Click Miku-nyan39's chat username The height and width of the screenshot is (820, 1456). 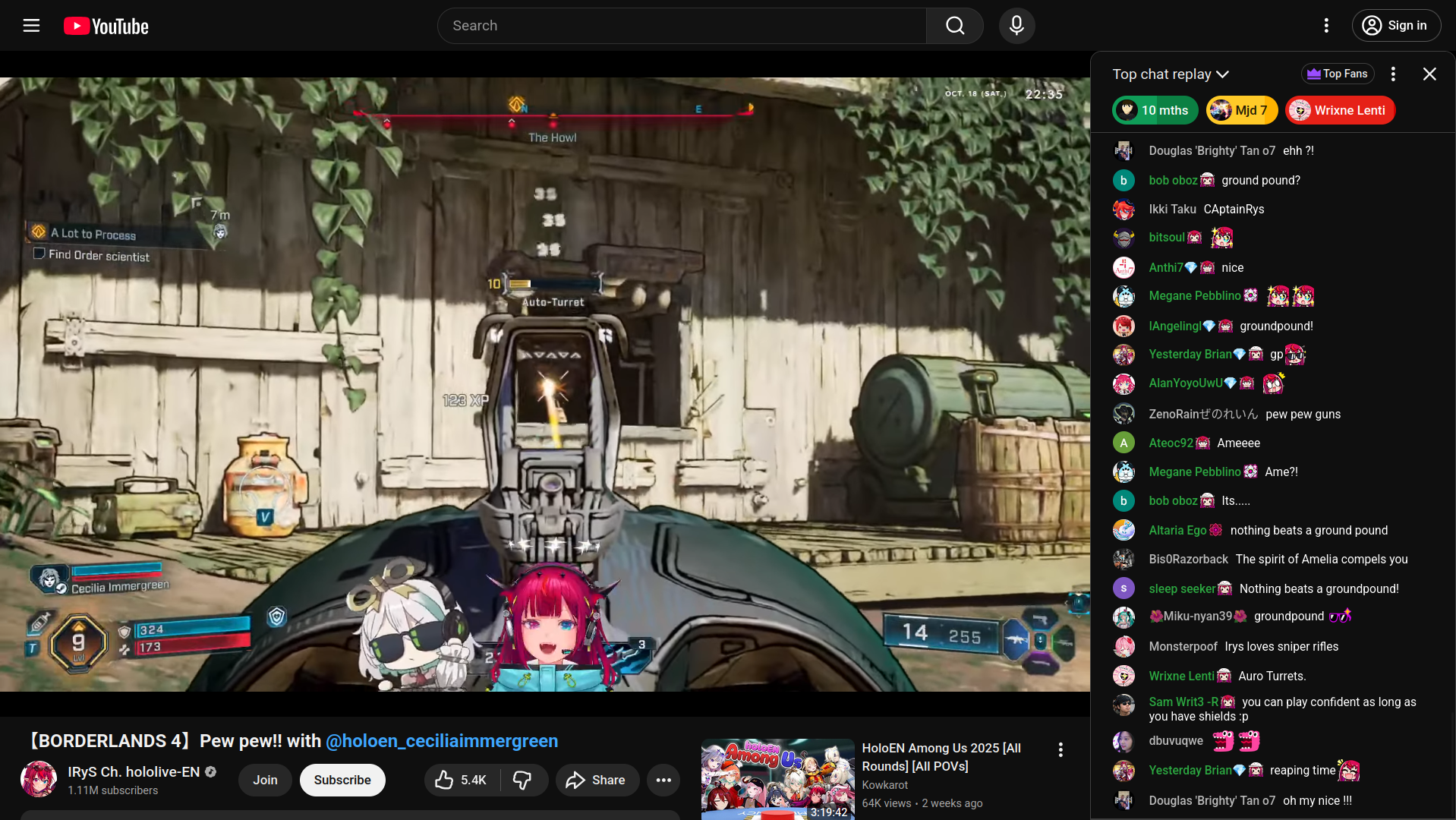1198,616
